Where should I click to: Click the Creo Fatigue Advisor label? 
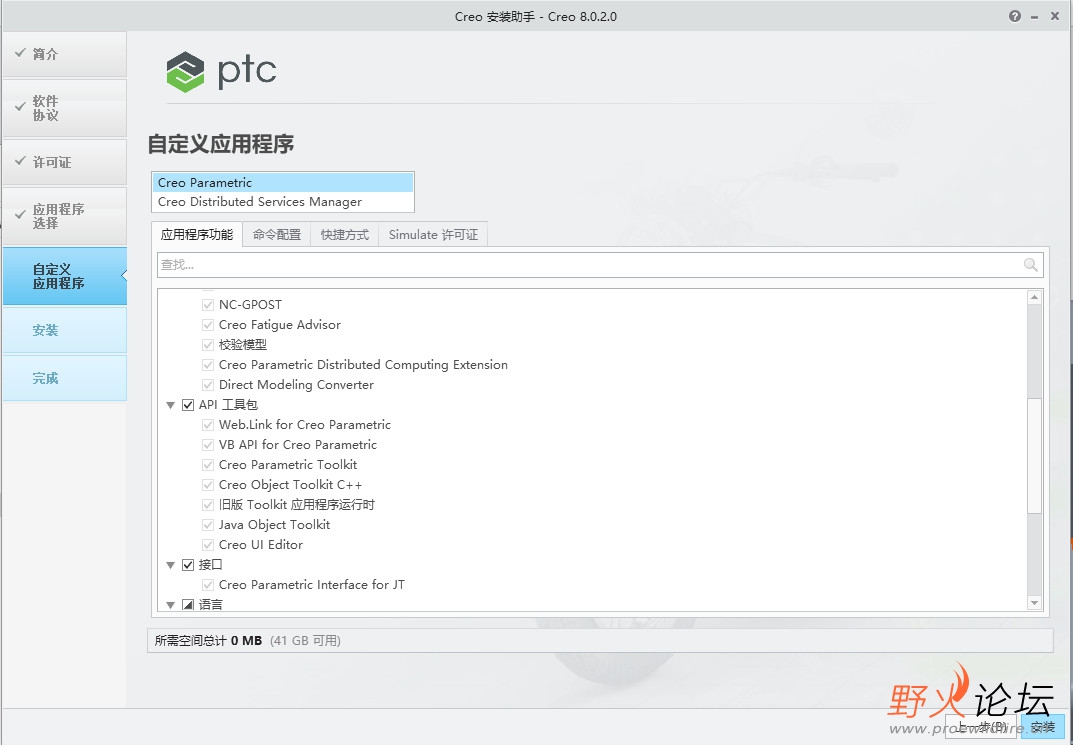tap(280, 324)
